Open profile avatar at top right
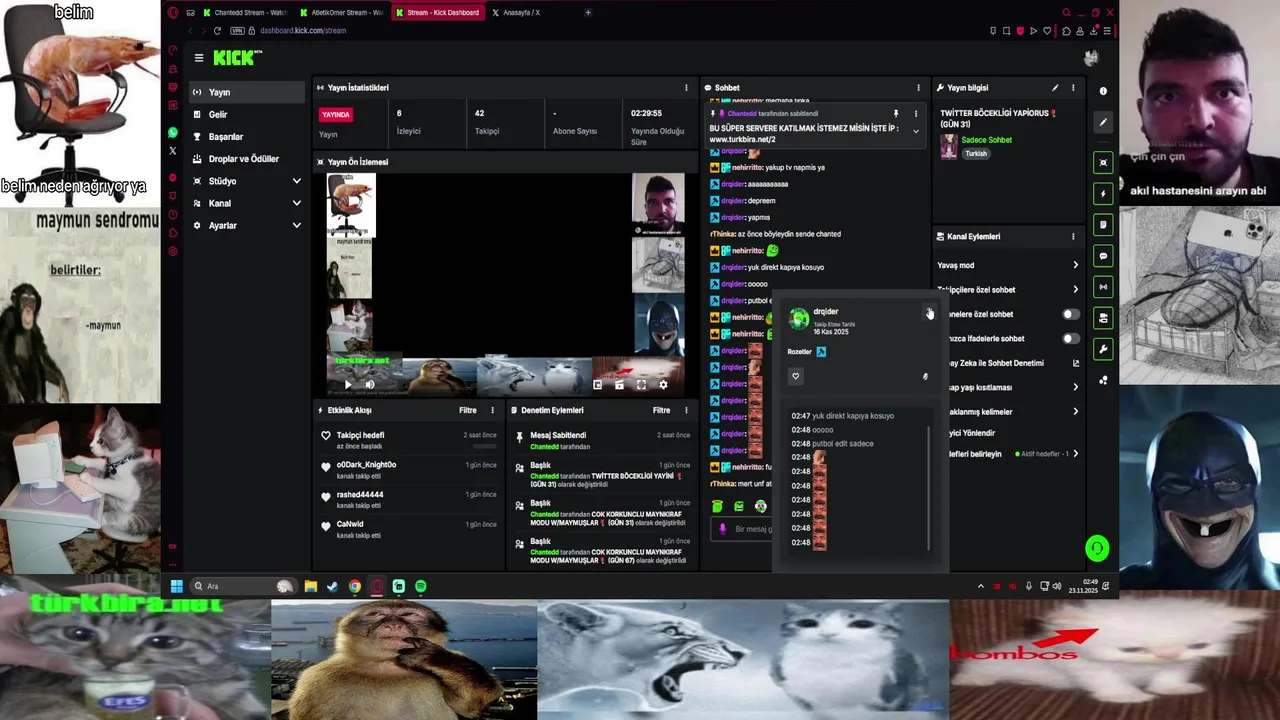This screenshot has width=1280, height=720. click(1091, 58)
